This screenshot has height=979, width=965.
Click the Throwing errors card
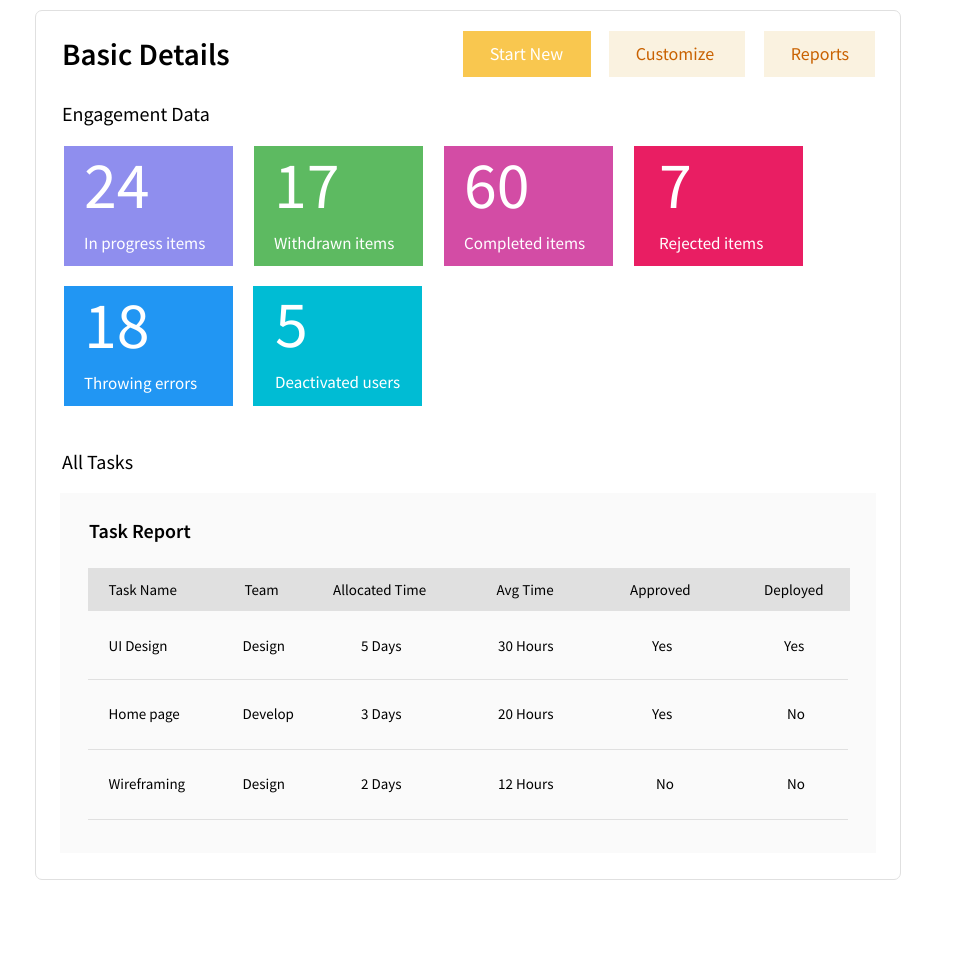coord(148,345)
